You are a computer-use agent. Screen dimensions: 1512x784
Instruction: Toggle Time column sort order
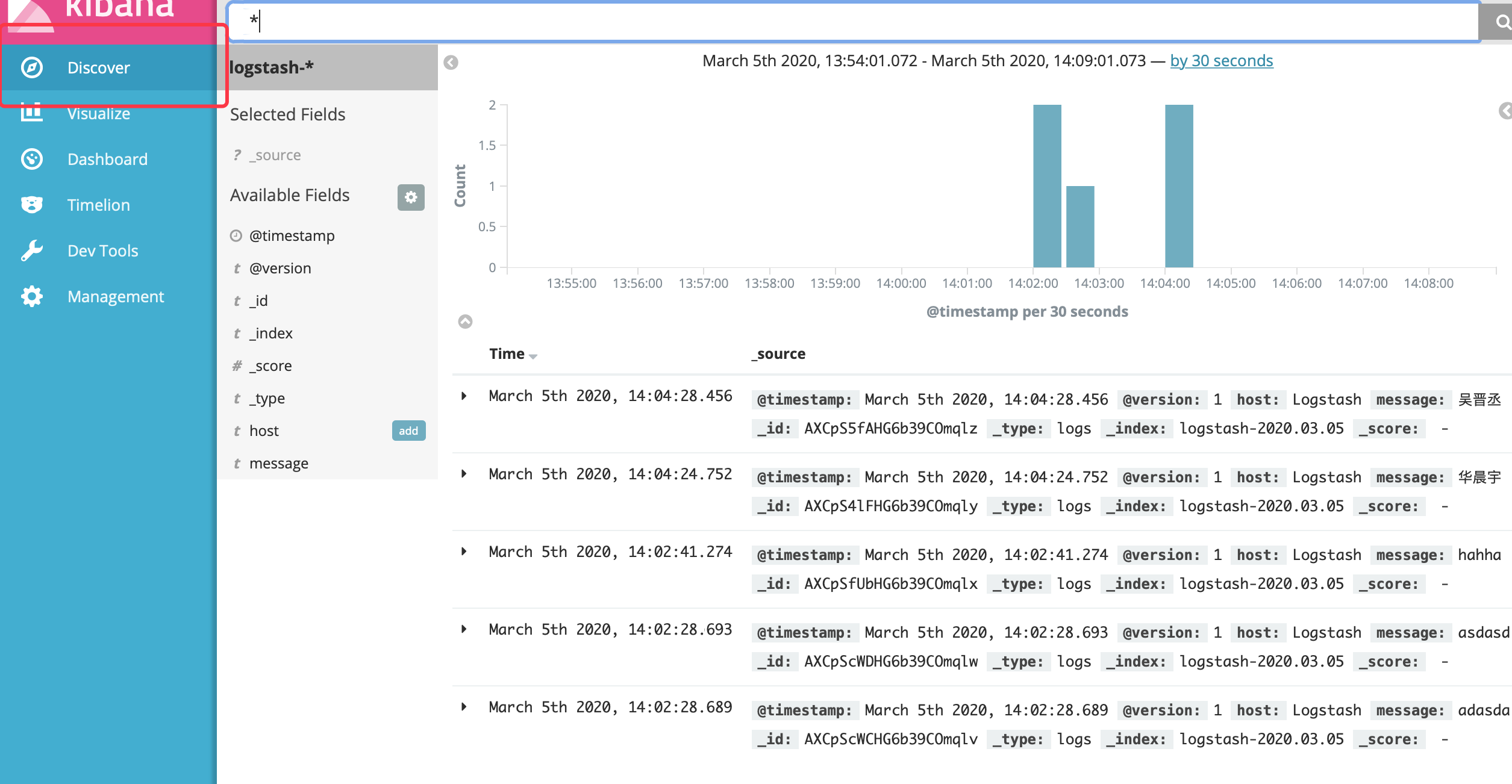click(533, 355)
